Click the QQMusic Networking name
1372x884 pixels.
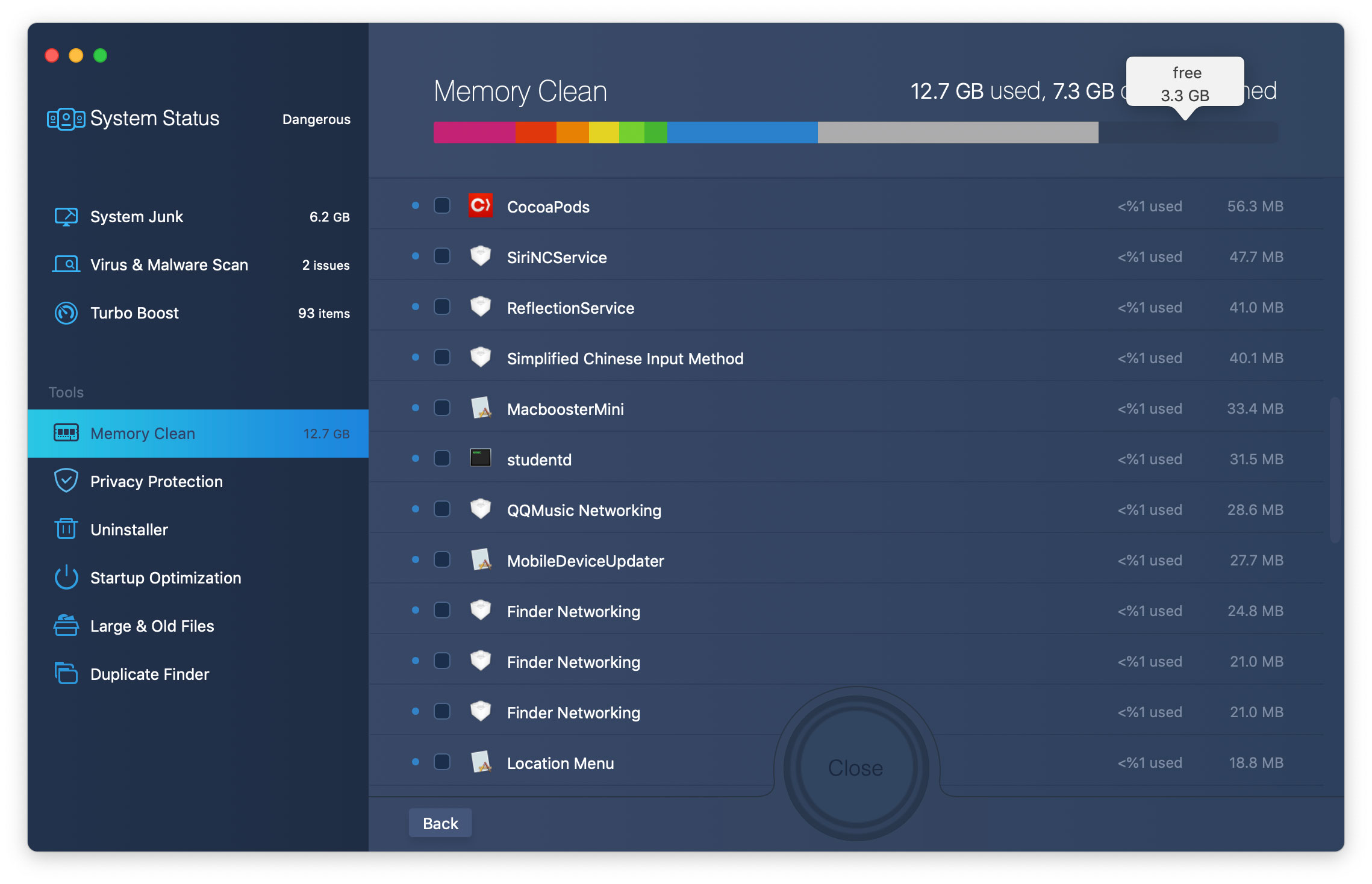pyautogui.click(x=584, y=511)
